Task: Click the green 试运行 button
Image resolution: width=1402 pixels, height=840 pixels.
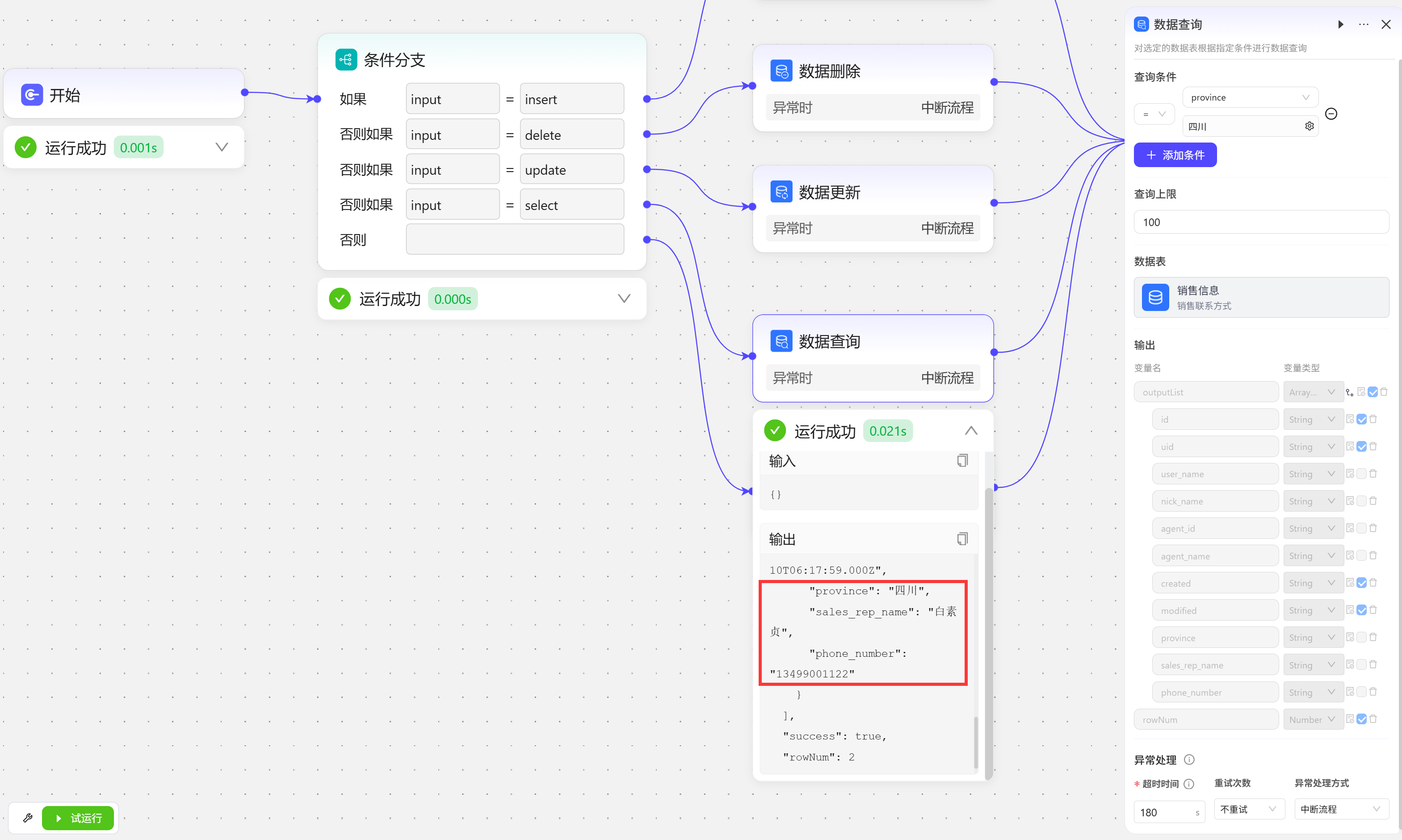Action: tap(78, 818)
